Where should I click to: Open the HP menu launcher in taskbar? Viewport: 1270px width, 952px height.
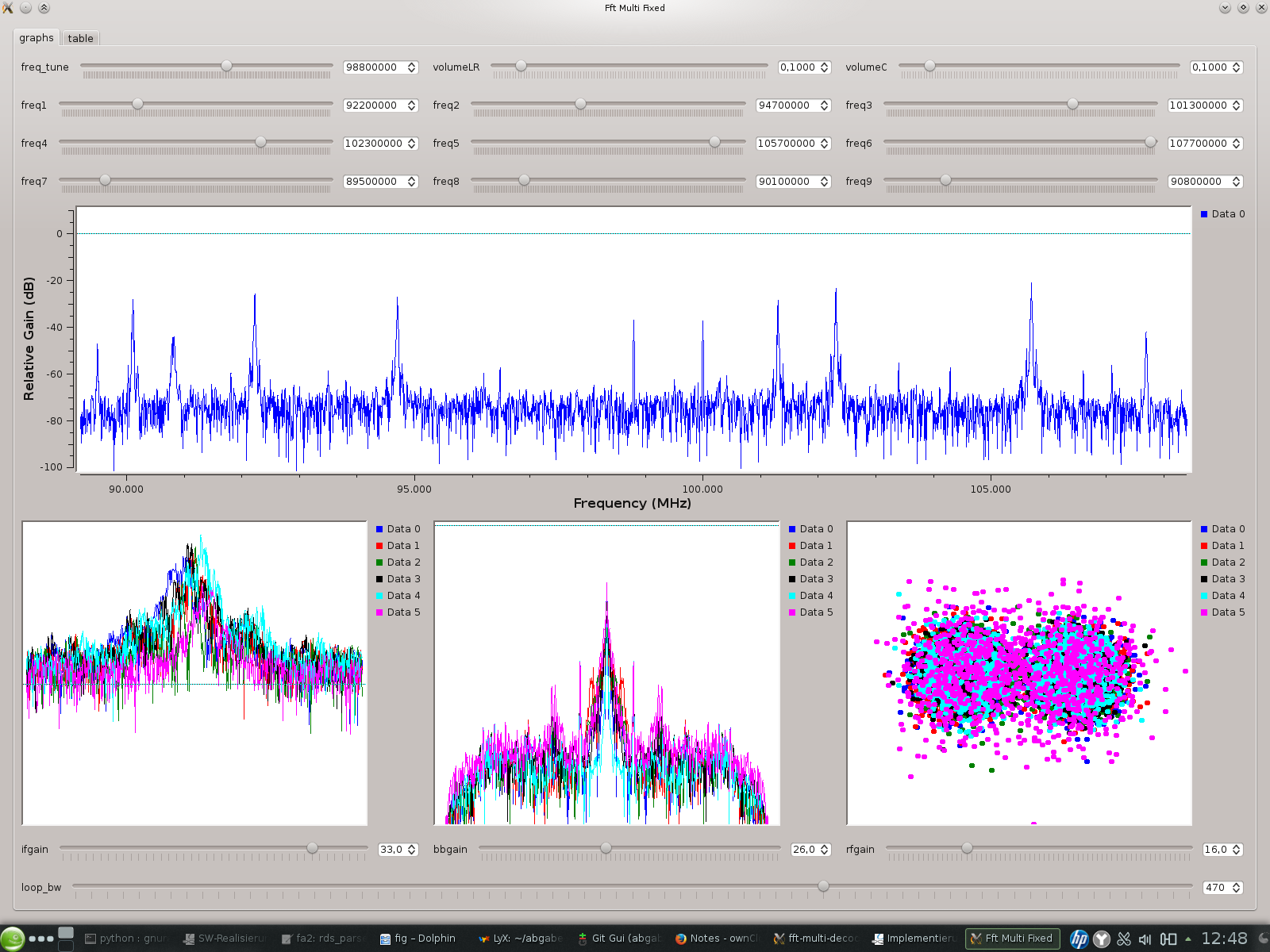click(1078, 938)
